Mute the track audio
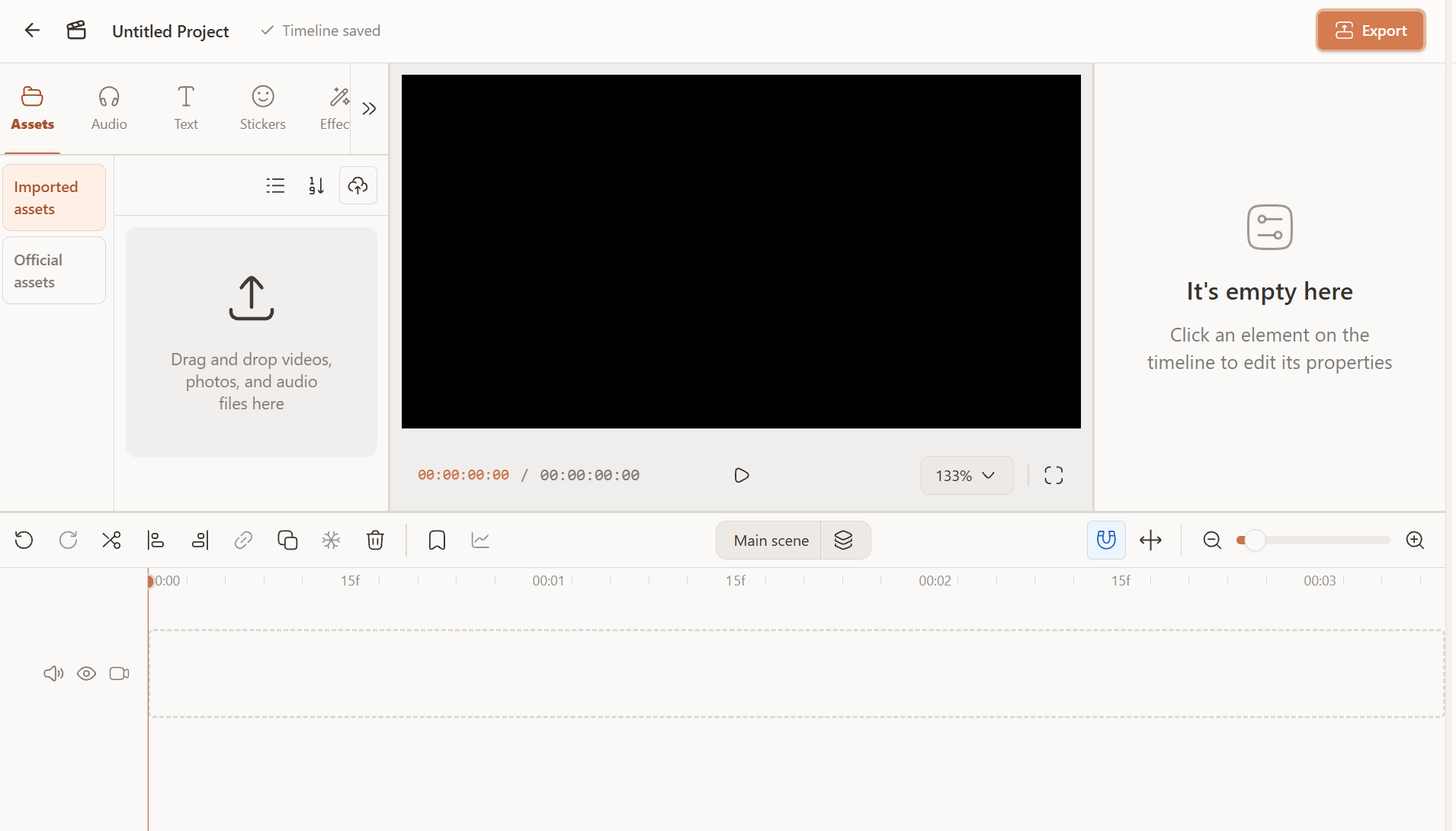The image size is (1456, 831). (53, 673)
